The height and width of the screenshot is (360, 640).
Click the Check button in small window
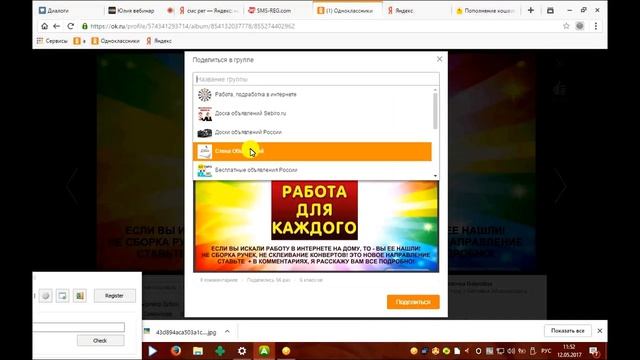point(100,340)
